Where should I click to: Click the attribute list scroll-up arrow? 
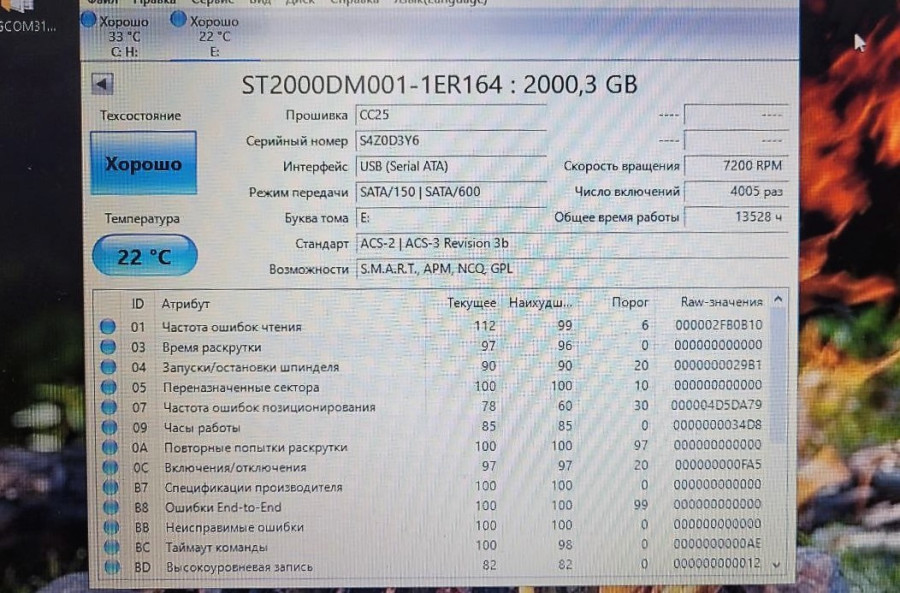(x=778, y=299)
